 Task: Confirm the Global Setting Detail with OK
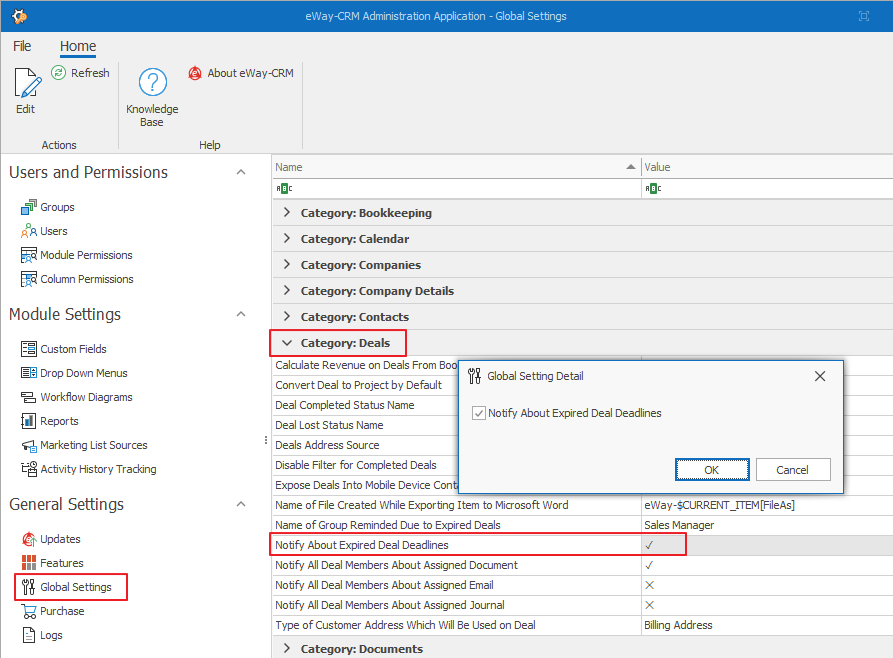click(711, 469)
